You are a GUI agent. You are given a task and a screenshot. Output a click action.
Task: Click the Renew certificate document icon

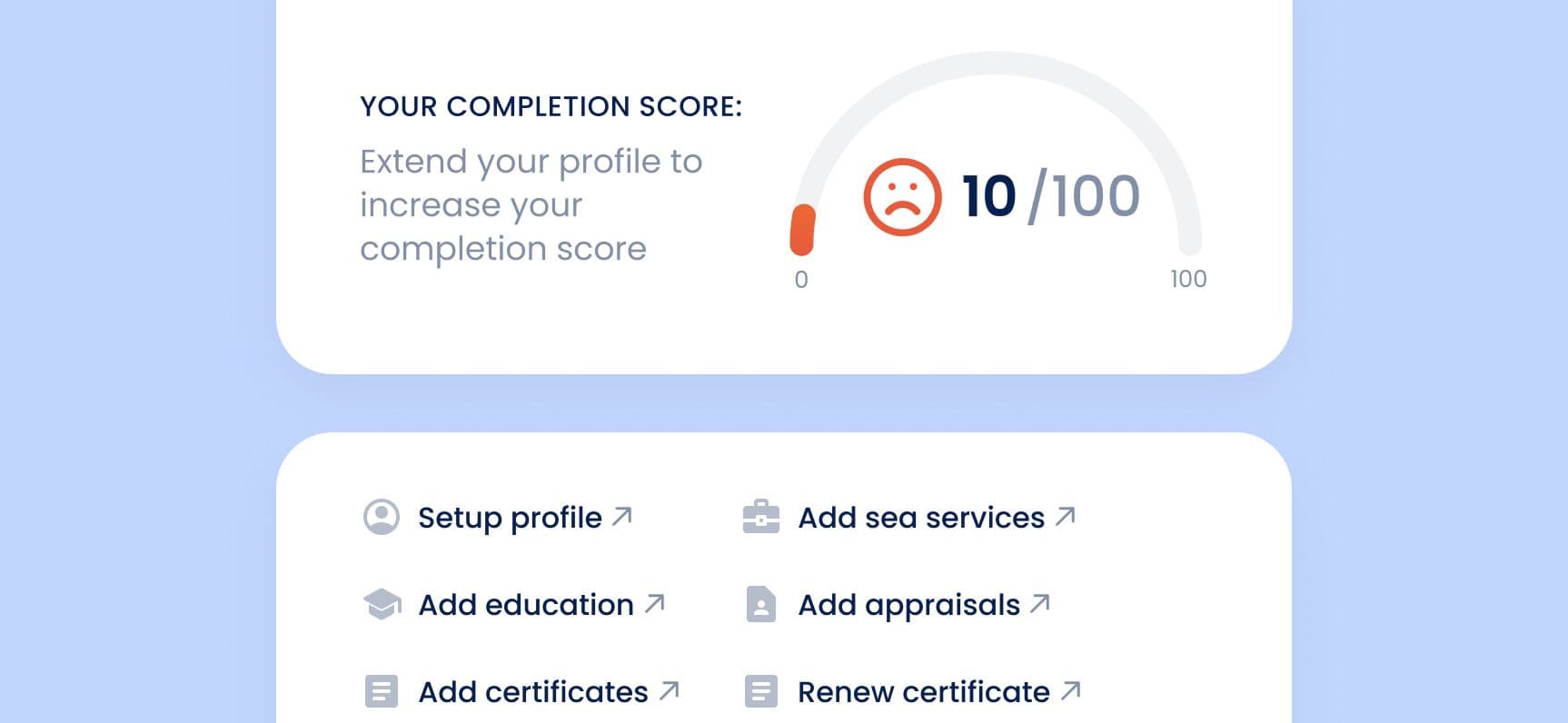761,691
